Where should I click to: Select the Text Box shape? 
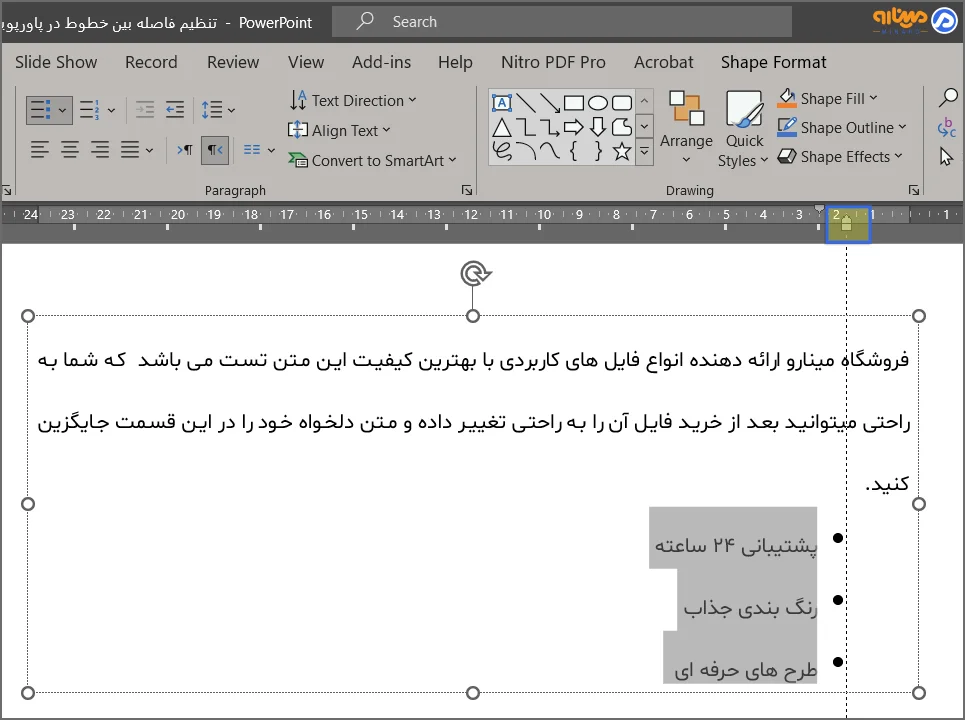coord(502,103)
